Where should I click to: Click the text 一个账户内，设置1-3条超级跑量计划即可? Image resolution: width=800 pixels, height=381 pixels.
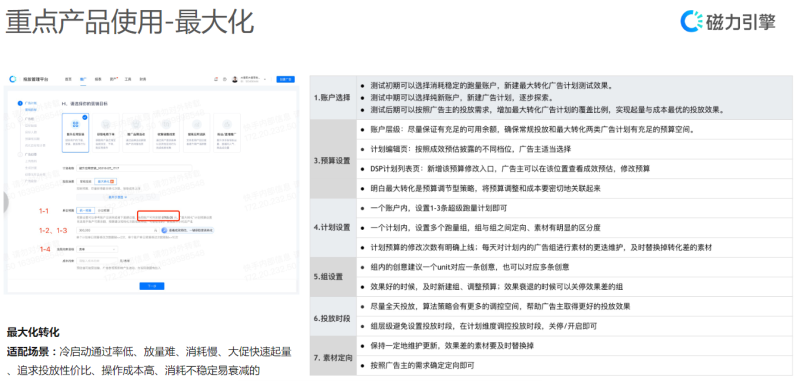(x=438, y=208)
